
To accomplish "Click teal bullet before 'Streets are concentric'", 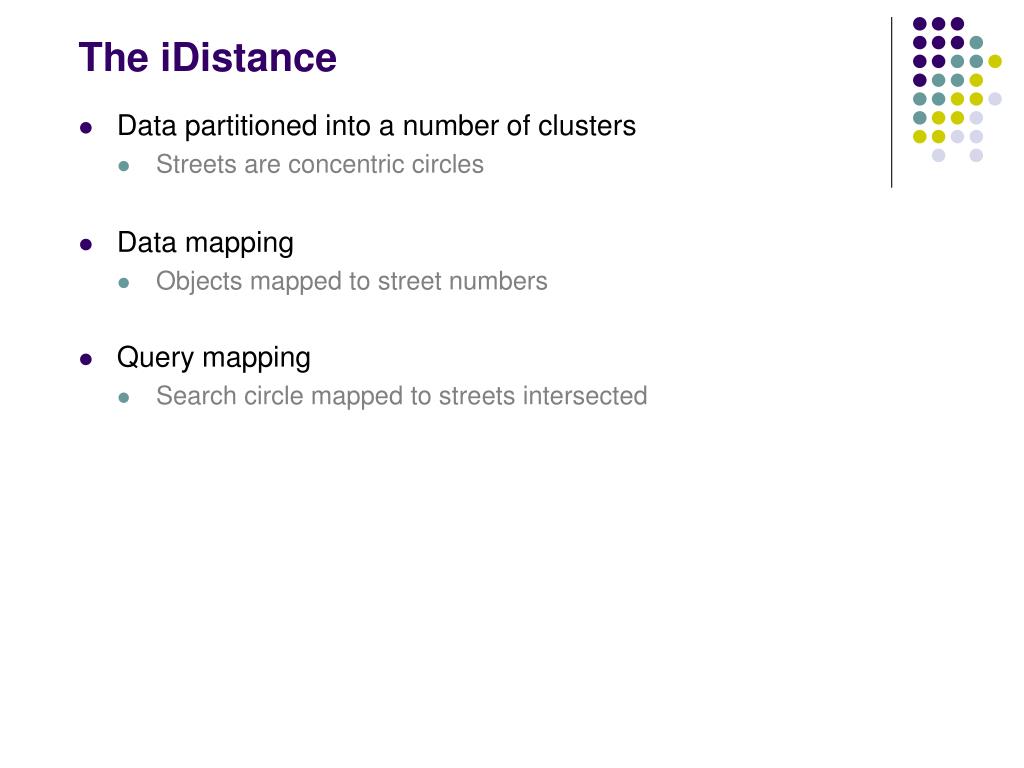I will pyautogui.click(x=124, y=167).
